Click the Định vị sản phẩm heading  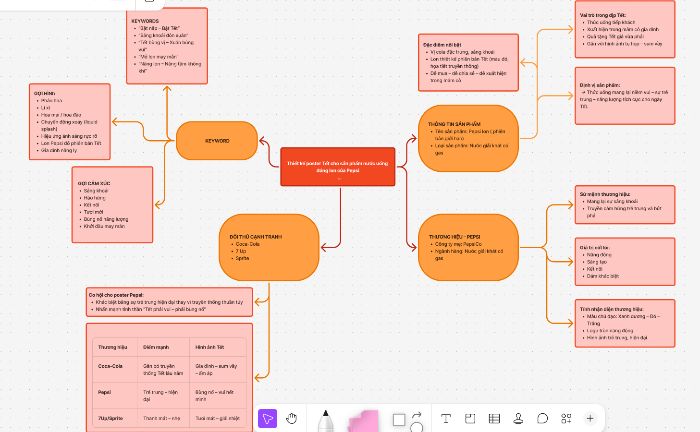click(600, 85)
